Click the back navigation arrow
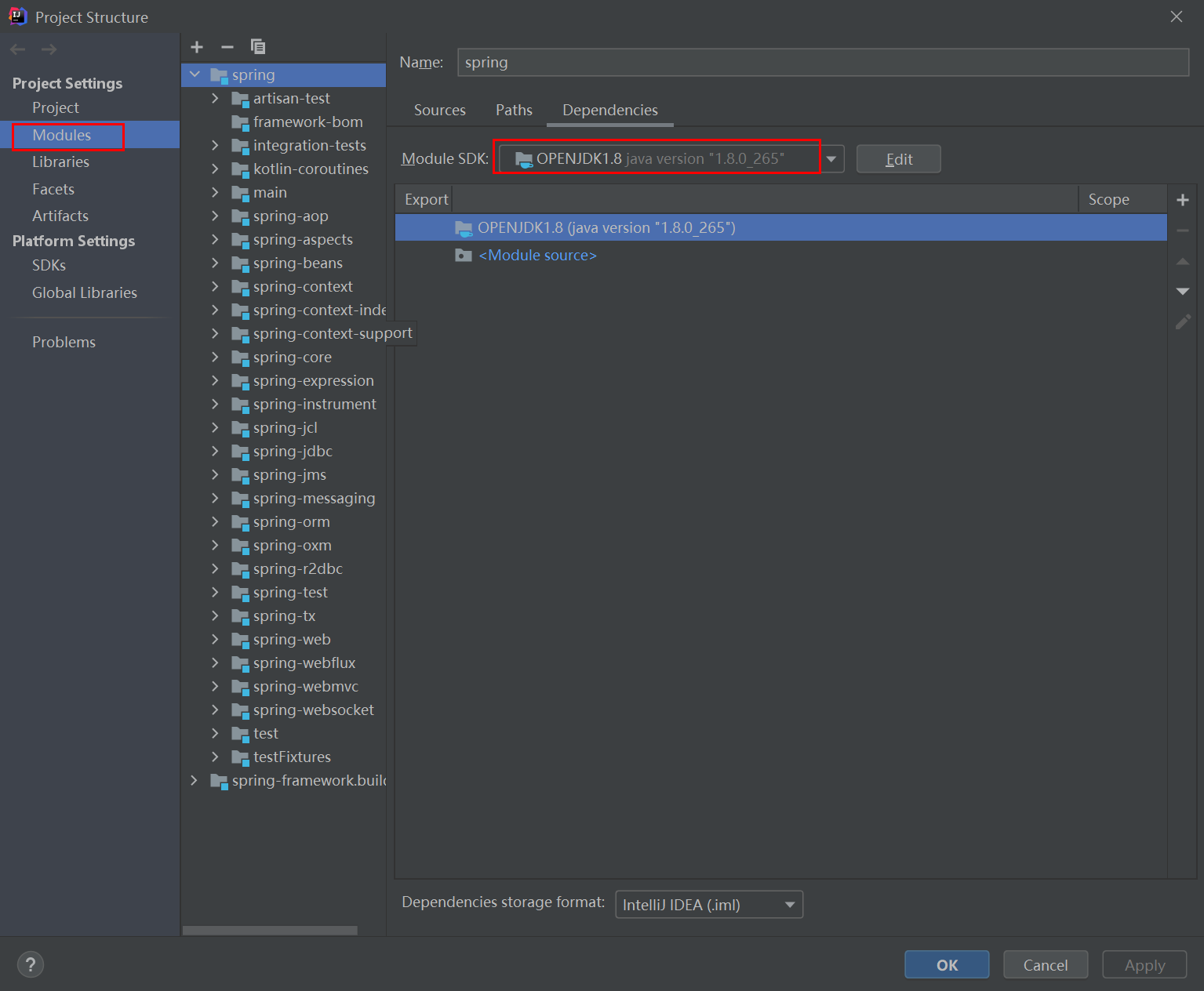 (18, 49)
